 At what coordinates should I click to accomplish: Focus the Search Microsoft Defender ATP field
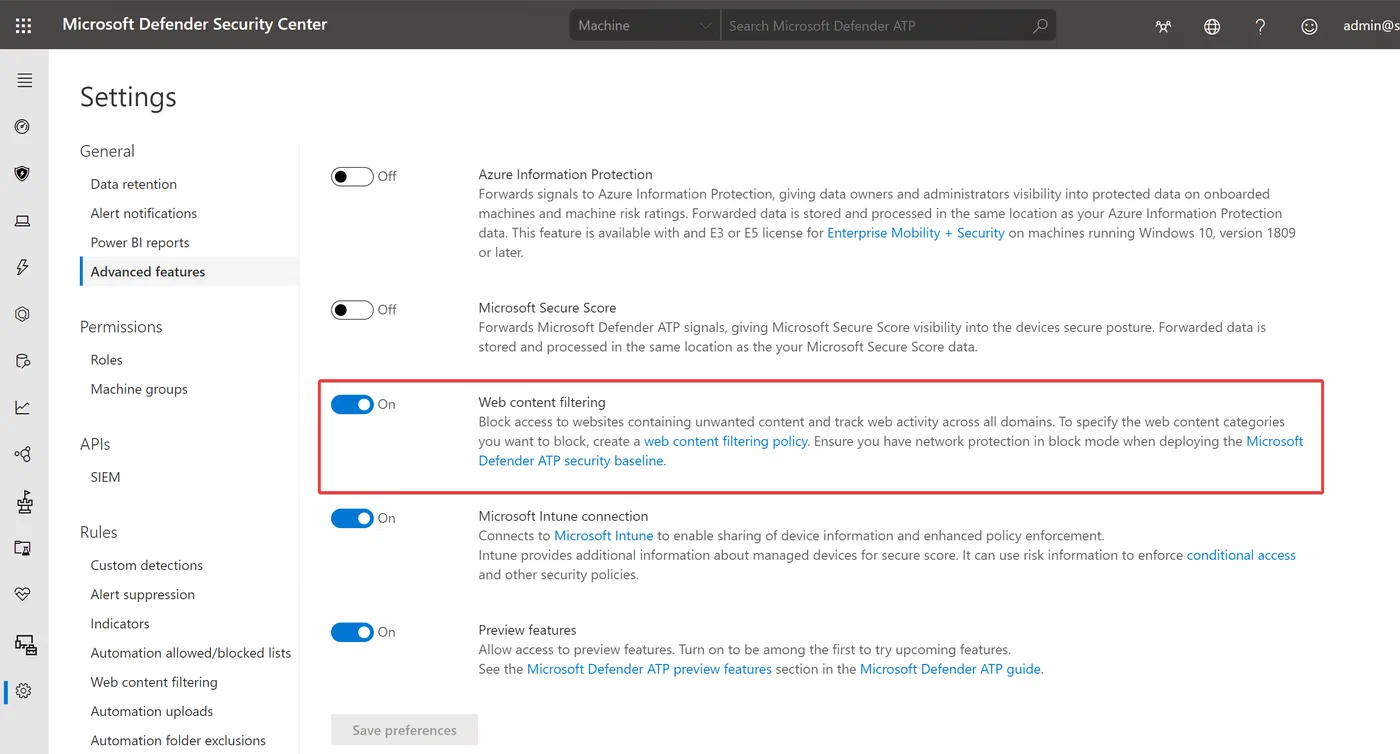[x=875, y=25]
